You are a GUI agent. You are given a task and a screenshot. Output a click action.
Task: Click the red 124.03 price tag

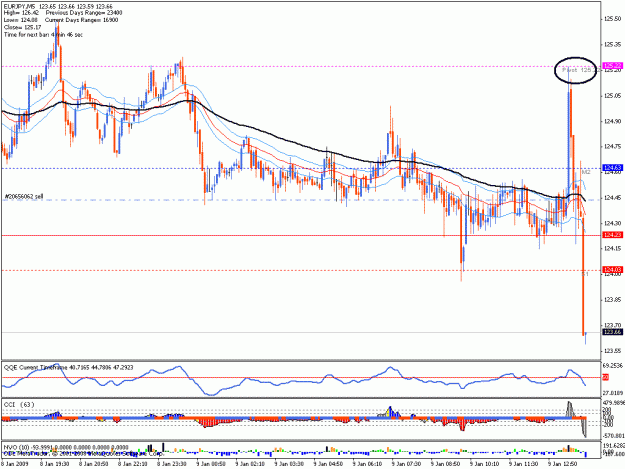[613, 270]
